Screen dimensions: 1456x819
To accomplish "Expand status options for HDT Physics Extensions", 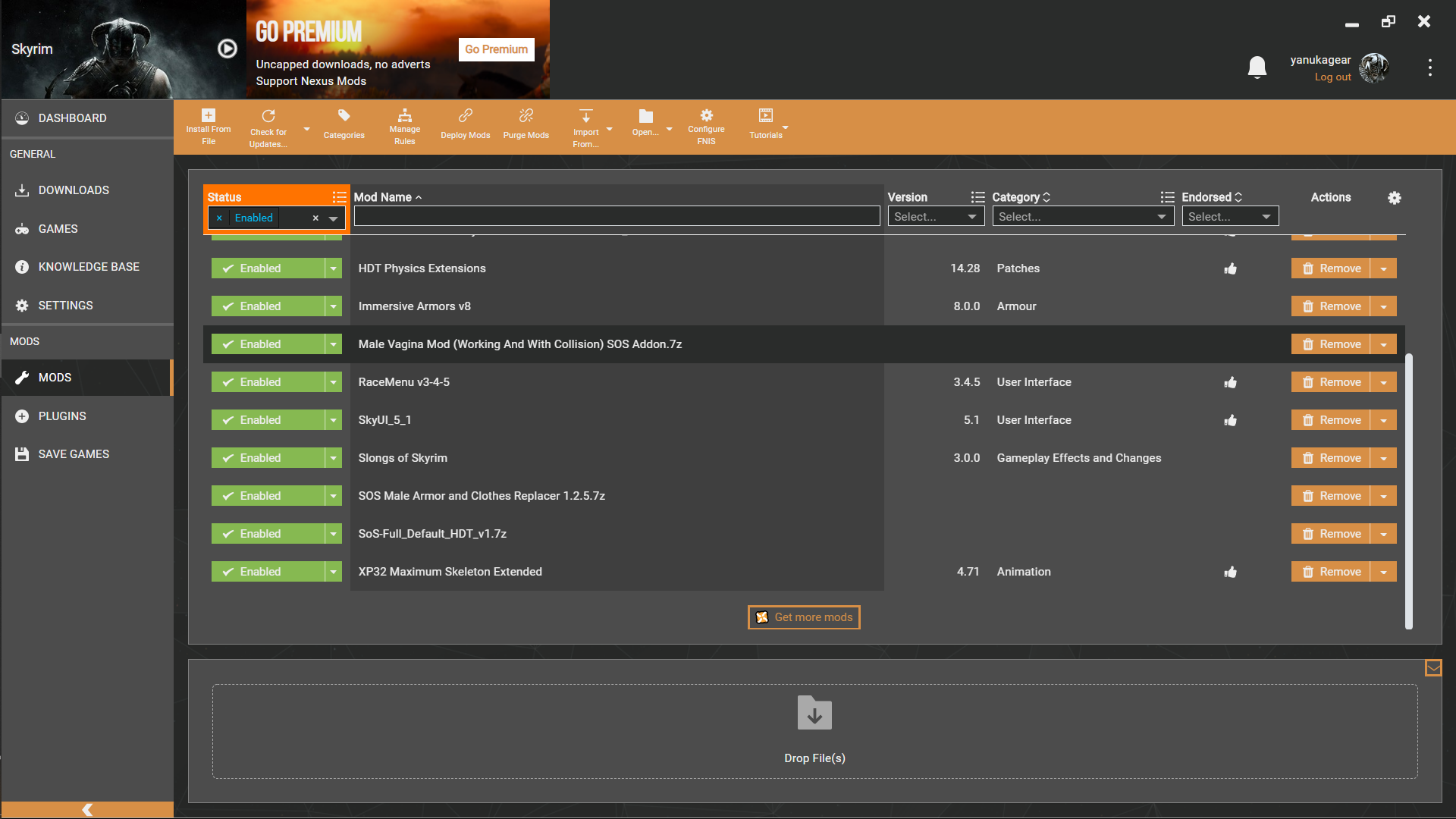I will [x=334, y=268].
